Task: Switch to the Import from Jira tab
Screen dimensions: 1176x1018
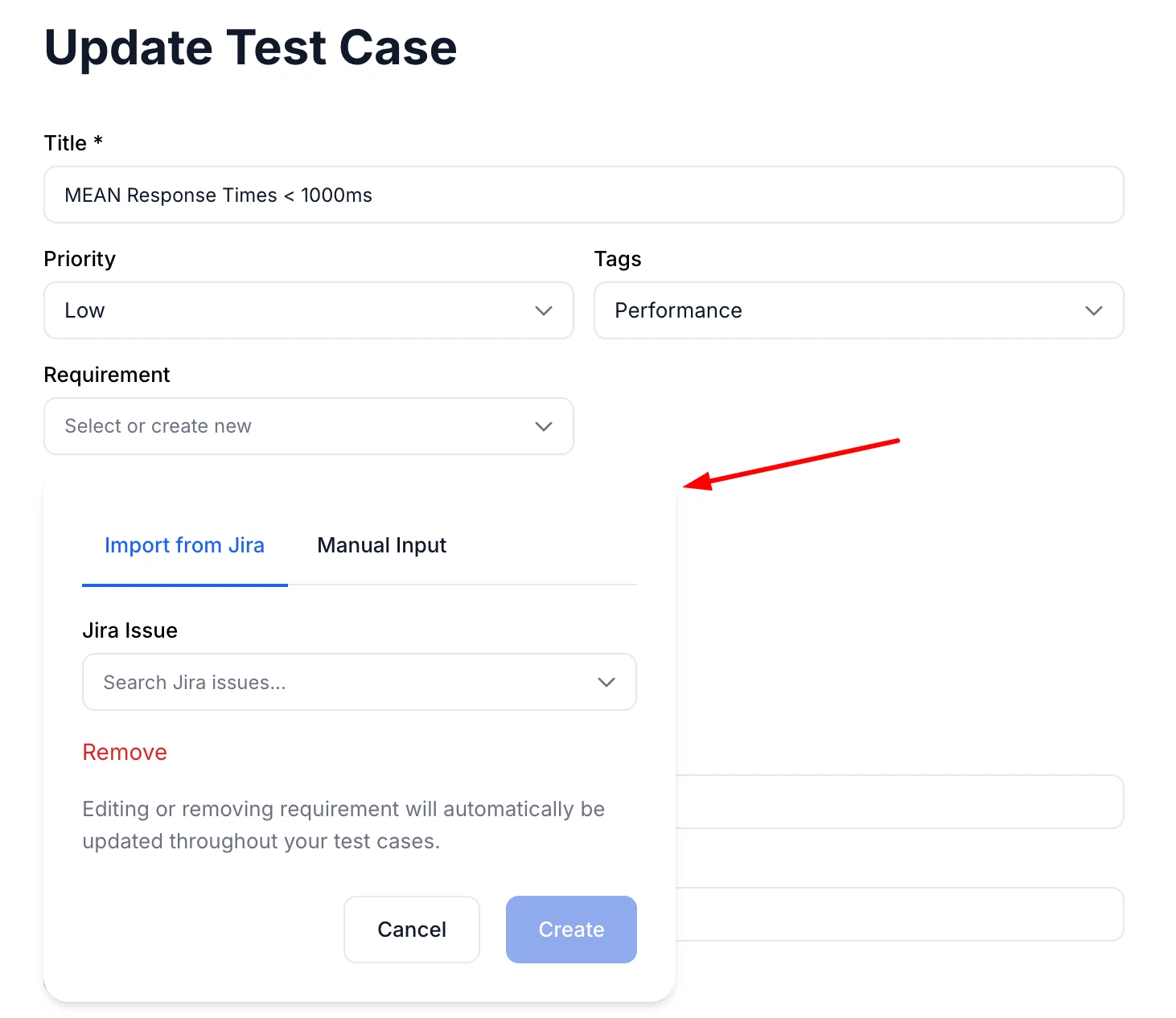Action: (184, 545)
